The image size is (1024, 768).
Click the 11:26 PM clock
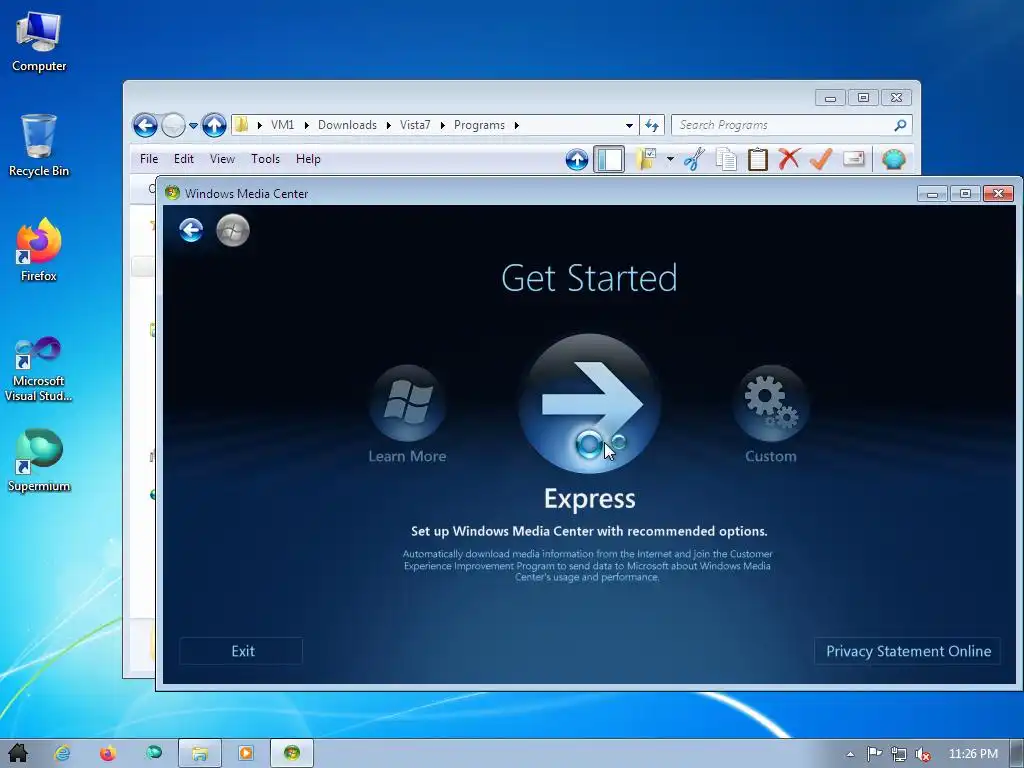click(973, 754)
